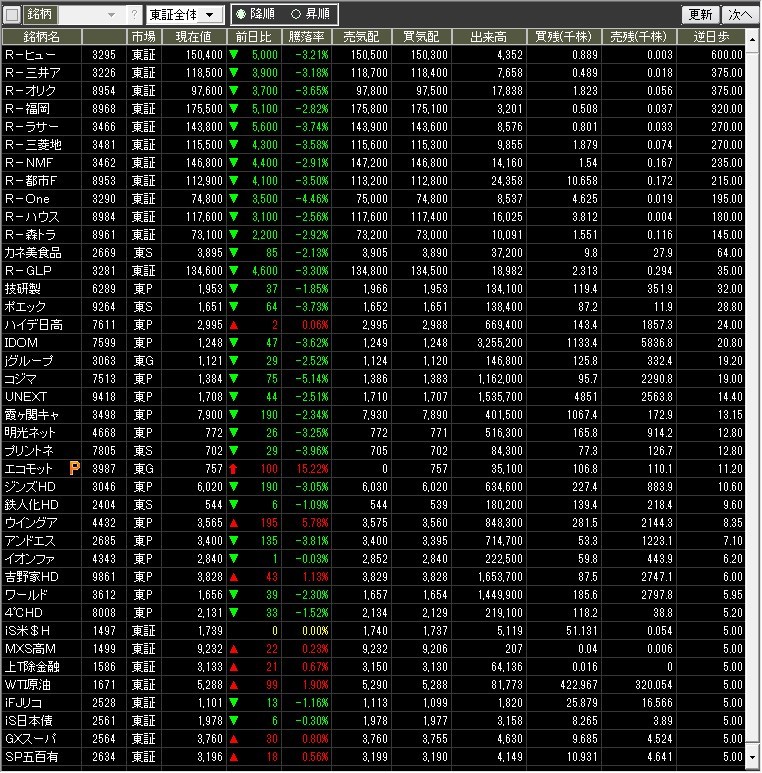Select the R-NMF stock name

point(29,163)
